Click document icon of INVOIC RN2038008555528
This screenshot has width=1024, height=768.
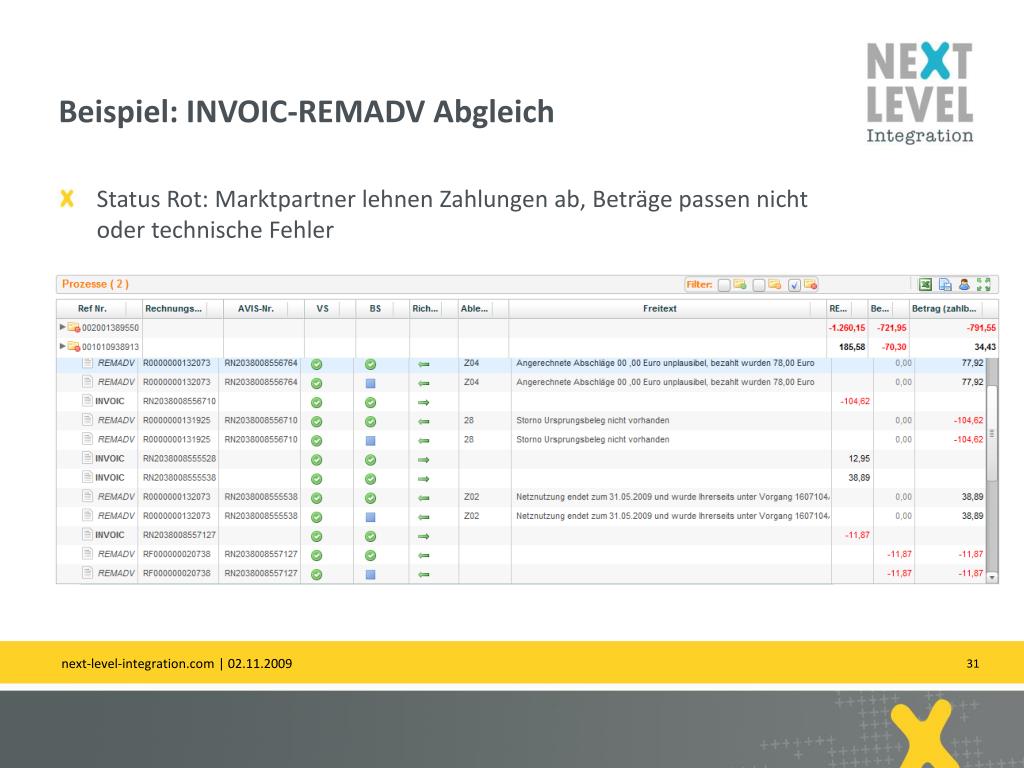pos(88,458)
